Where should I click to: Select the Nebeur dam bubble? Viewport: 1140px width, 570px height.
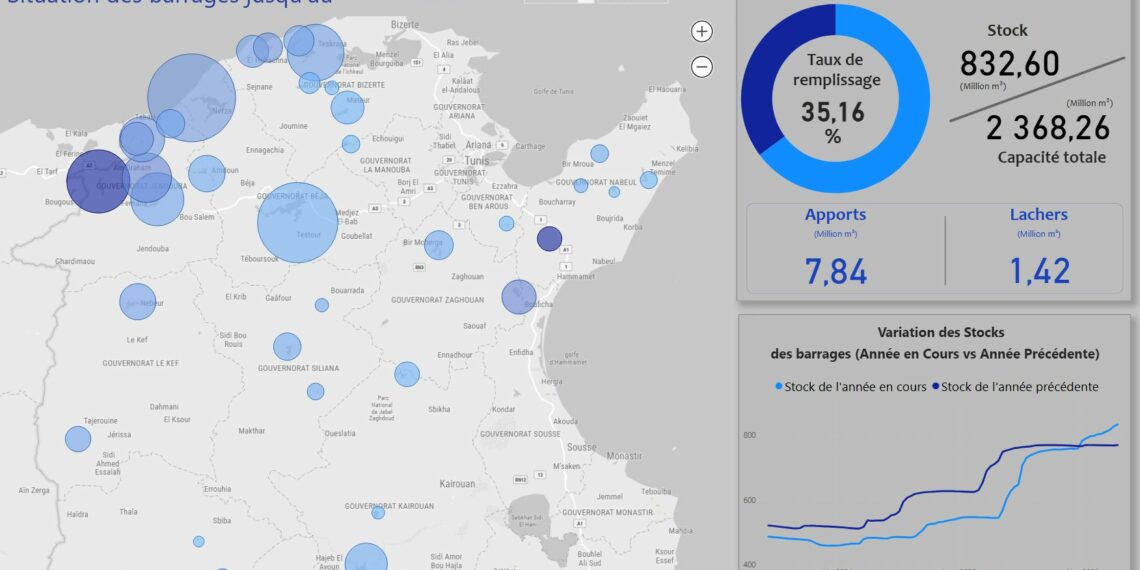pyautogui.click(x=138, y=302)
